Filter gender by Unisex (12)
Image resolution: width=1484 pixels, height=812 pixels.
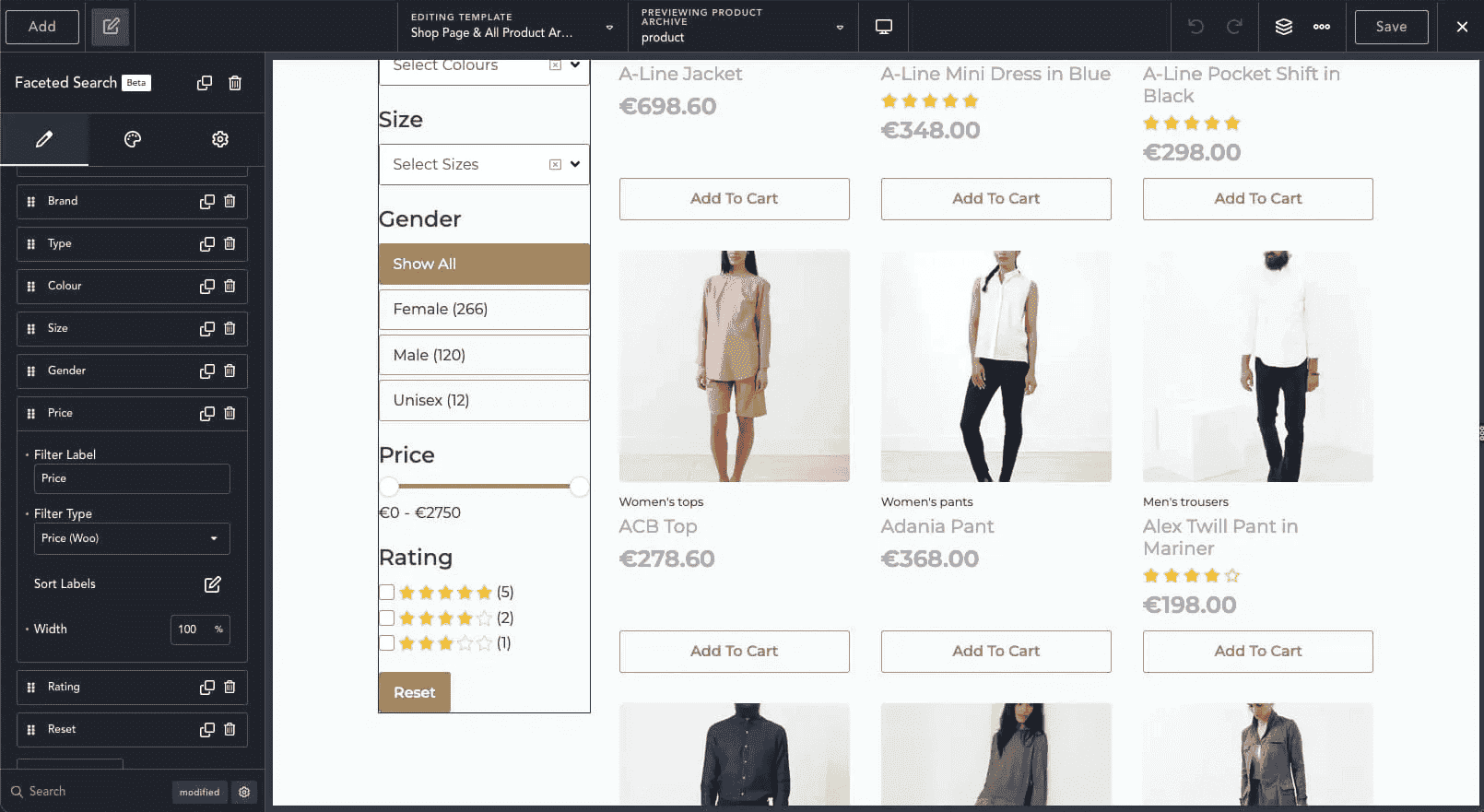tap(484, 400)
